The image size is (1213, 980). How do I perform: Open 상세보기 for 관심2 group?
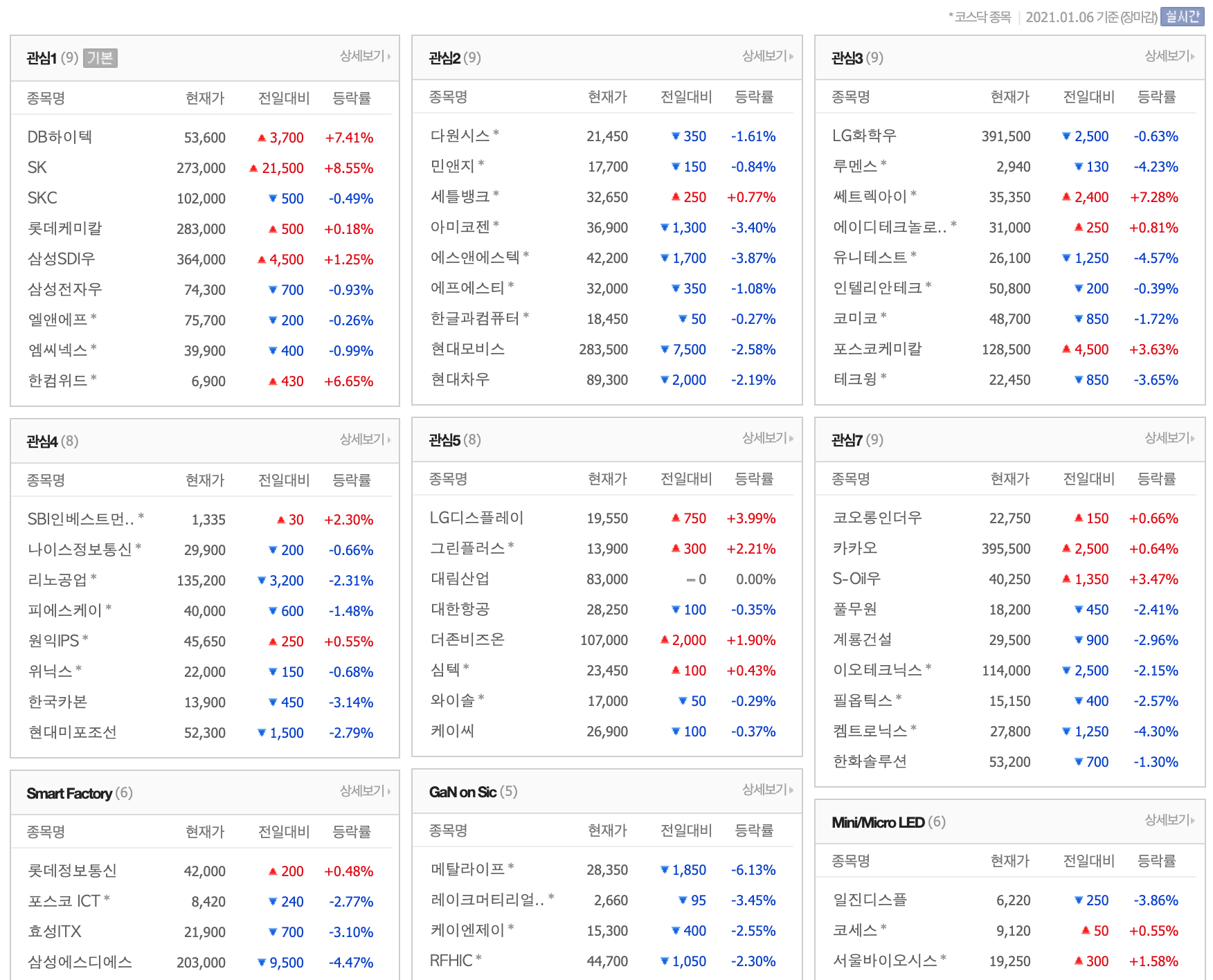768,56
